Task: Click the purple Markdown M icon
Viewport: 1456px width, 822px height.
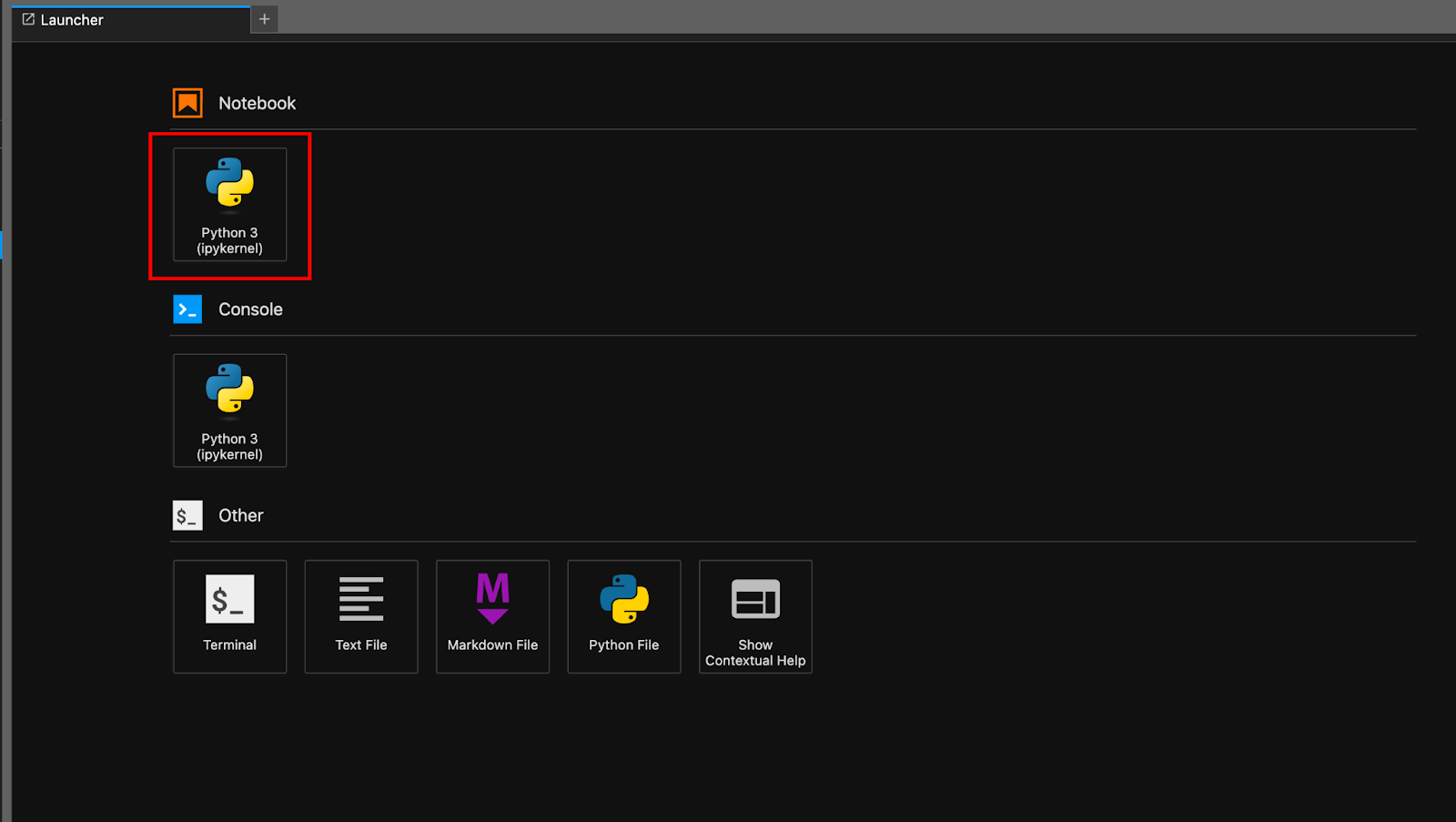Action: point(492,598)
